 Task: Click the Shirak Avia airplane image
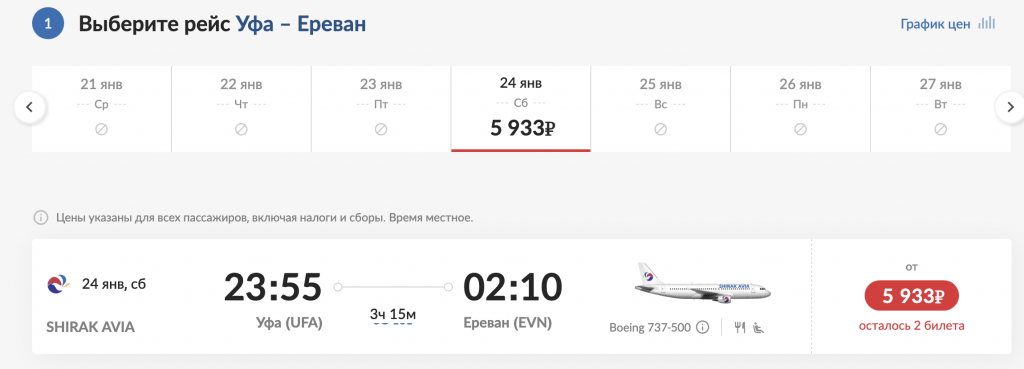click(x=703, y=283)
